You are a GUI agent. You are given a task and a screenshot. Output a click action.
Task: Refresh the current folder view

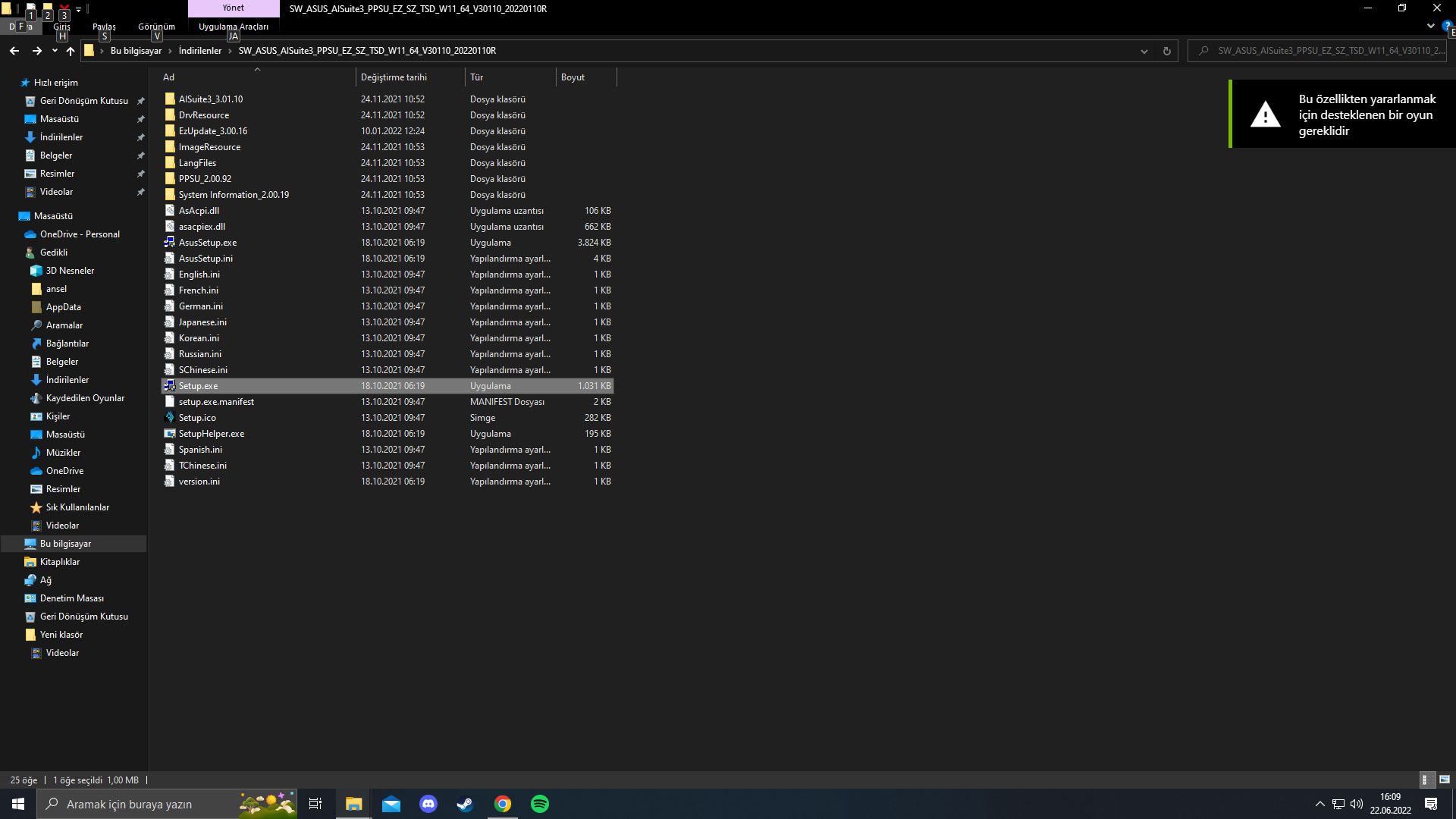(1166, 51)
